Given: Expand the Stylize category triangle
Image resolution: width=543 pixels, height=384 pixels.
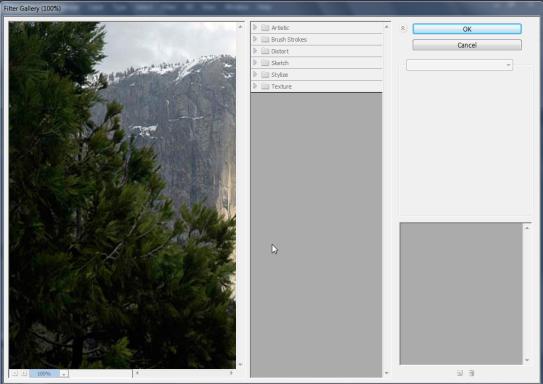Looking at the screenshot, I should tap(255, 74).
